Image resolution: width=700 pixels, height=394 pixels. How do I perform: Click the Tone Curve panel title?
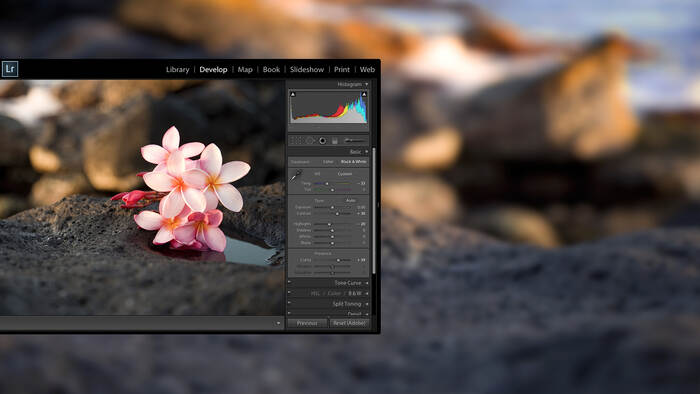pyautogui.click(x=348, y=283)
